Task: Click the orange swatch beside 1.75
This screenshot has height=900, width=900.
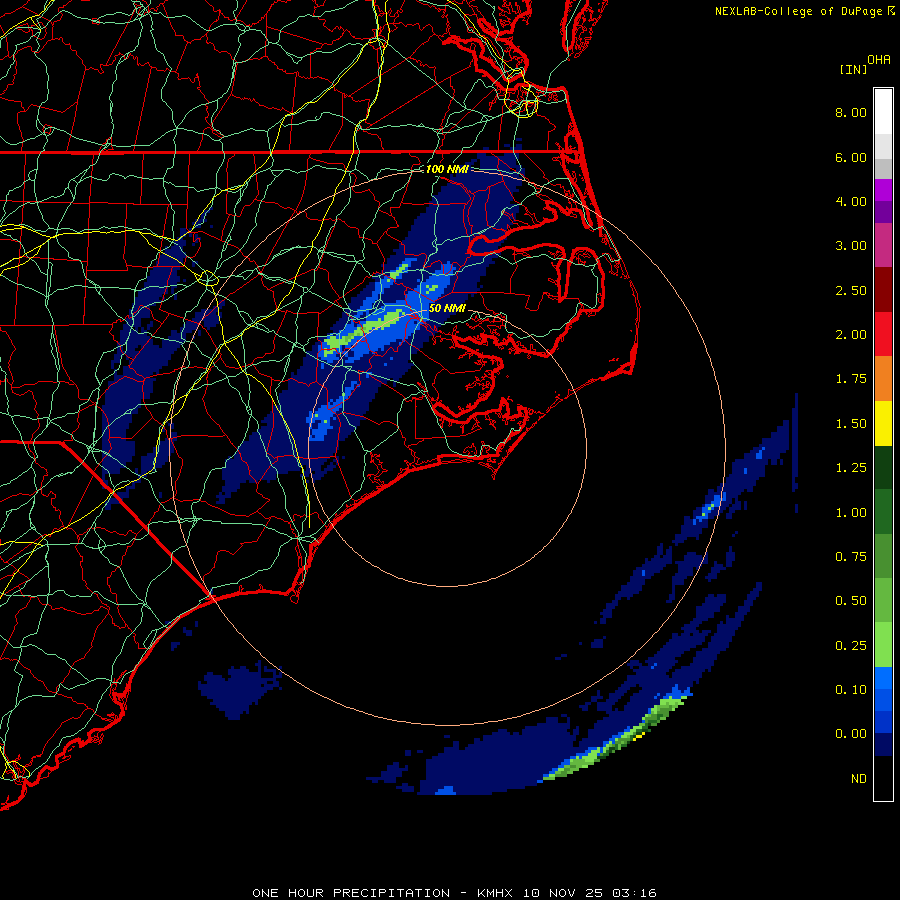Action: [x=883, y=378]
